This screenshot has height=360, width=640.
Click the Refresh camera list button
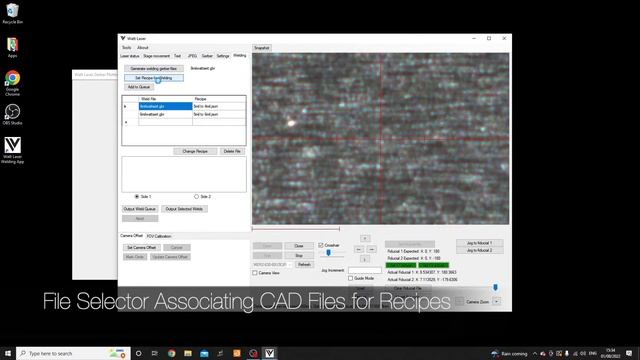(x=304, y=264)
